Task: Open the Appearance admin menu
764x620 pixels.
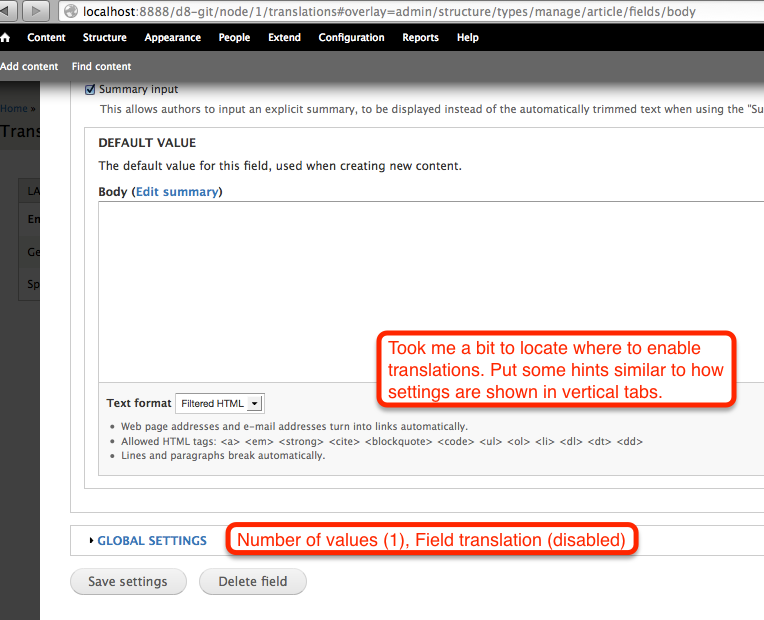Action: [x=172, y=38]
